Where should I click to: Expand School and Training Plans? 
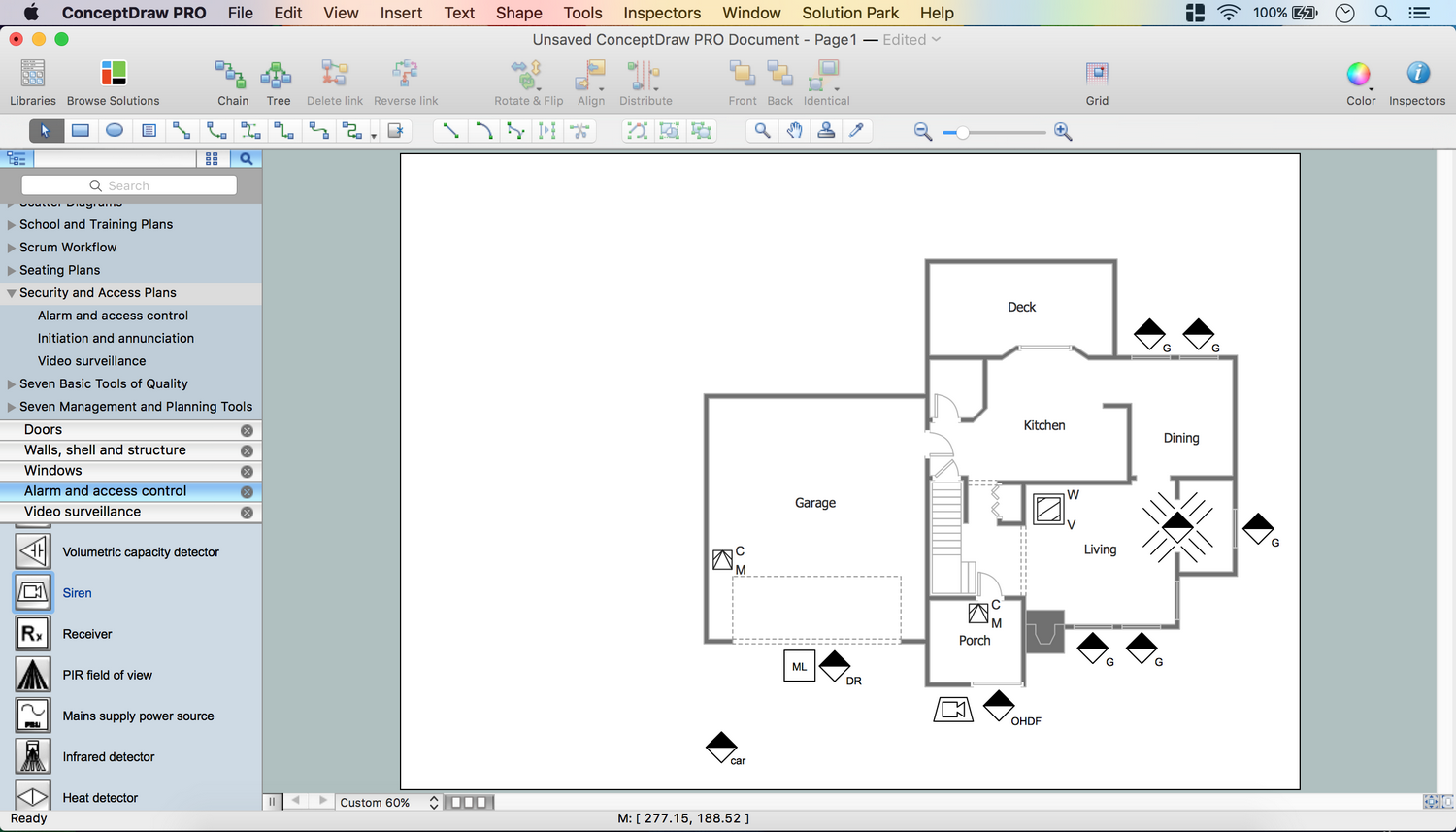[x=12, y=225]
